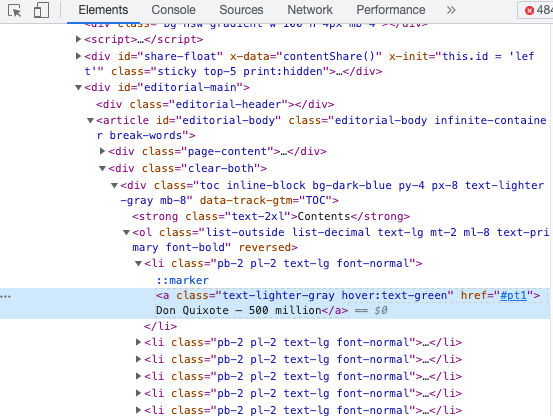Viewport: 553px width, 416px height.
Task: Toggle the device toolbar icon
Action: 41,10
